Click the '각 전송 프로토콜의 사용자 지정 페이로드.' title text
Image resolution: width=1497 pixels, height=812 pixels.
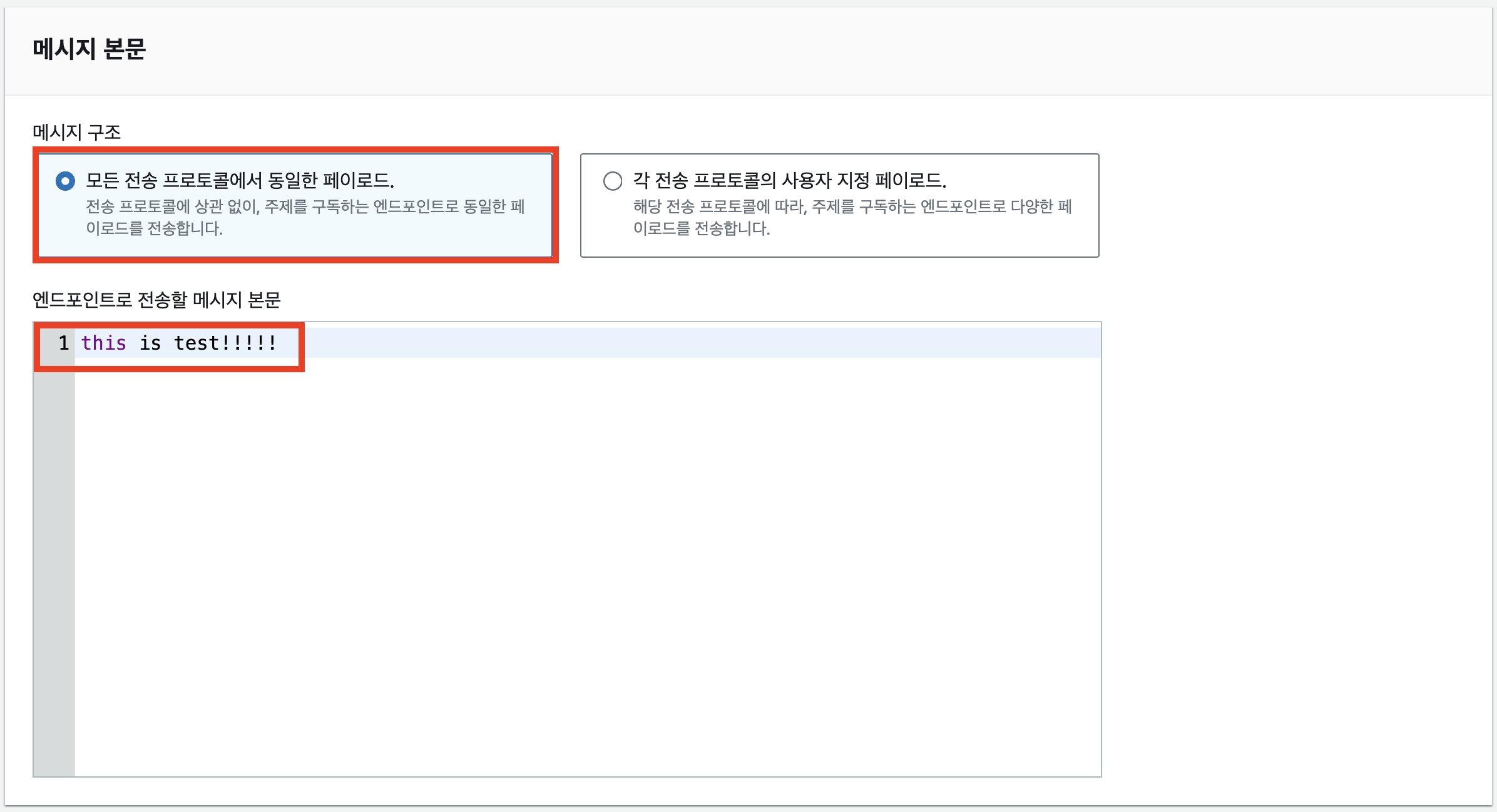point(789,181)
